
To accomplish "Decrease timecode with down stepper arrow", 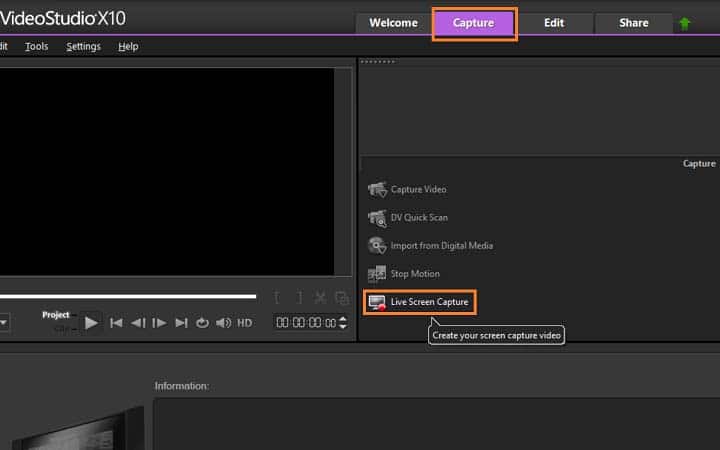I will 343,326.
